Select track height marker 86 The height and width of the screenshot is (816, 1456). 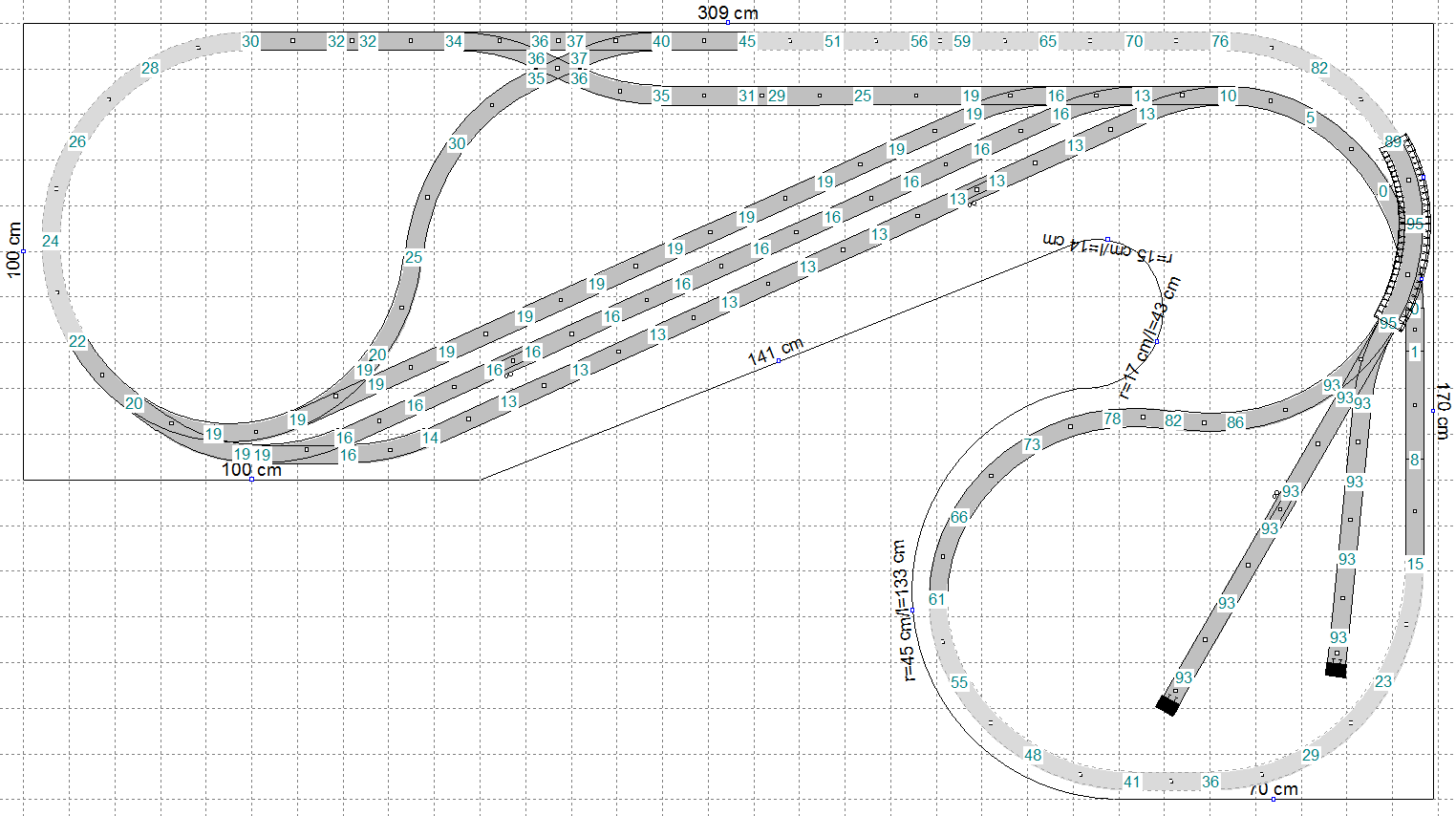click(1235, 421)
